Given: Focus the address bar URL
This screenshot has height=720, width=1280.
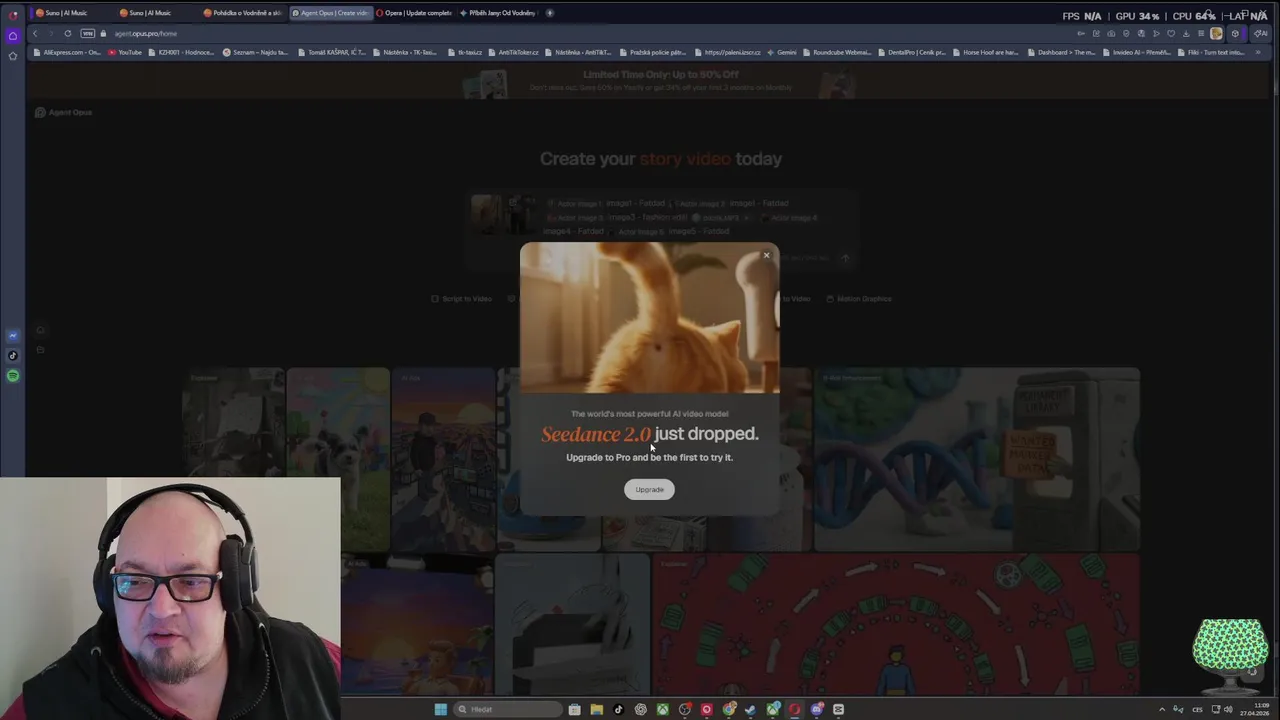Looking at the screenshot, I should click(146, 33).
